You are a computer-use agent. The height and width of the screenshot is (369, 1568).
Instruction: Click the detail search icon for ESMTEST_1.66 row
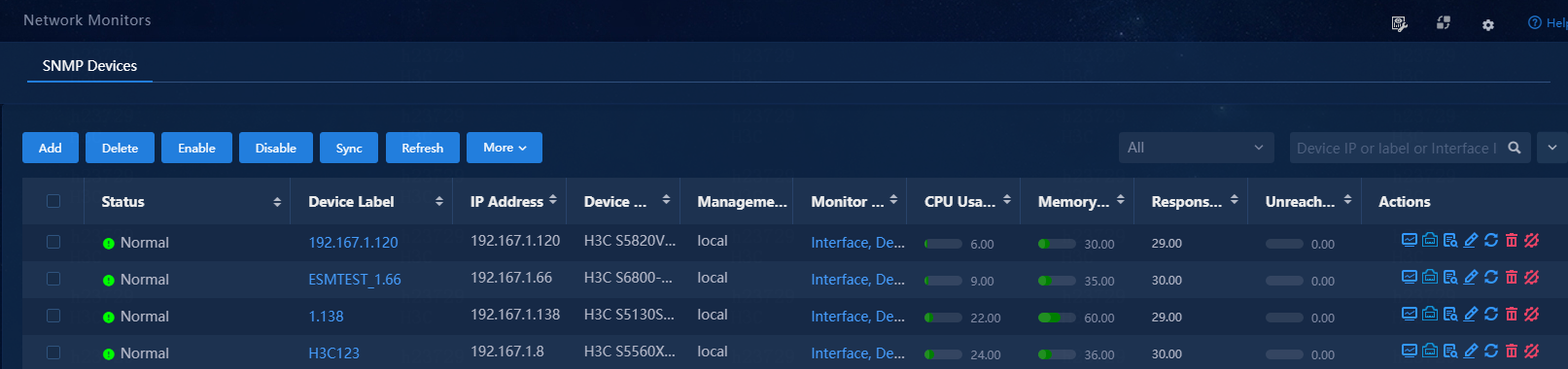[x=1449, y=277]
